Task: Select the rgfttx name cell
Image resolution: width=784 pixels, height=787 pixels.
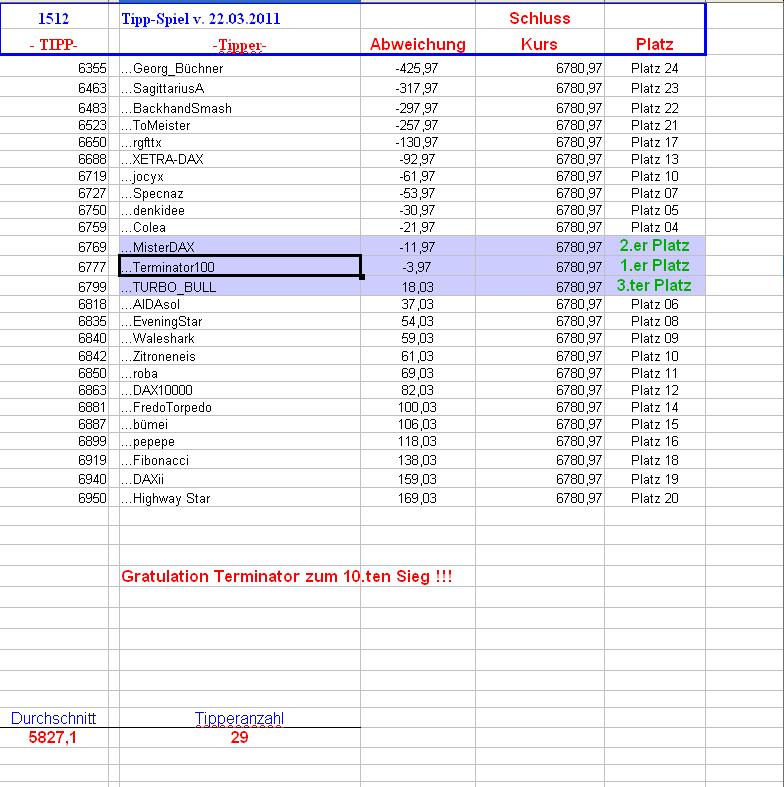Action: 239,143
